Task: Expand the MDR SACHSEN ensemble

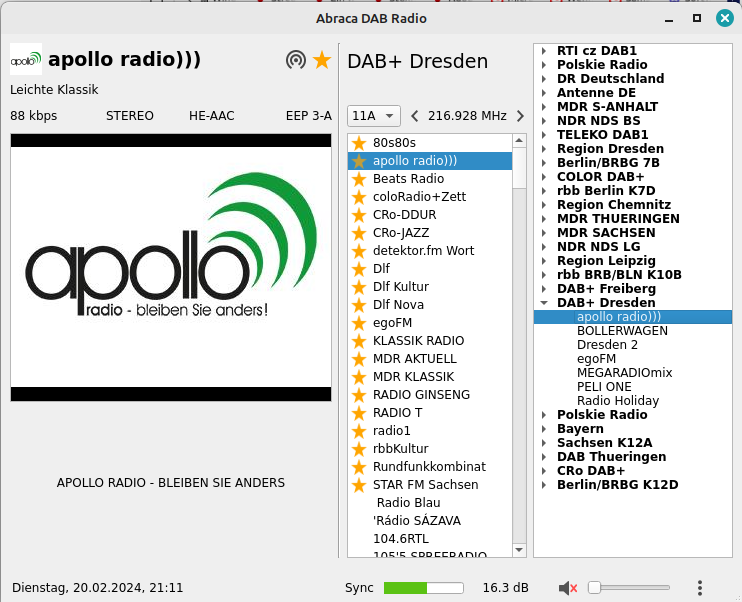Action: tap(544, 233)
